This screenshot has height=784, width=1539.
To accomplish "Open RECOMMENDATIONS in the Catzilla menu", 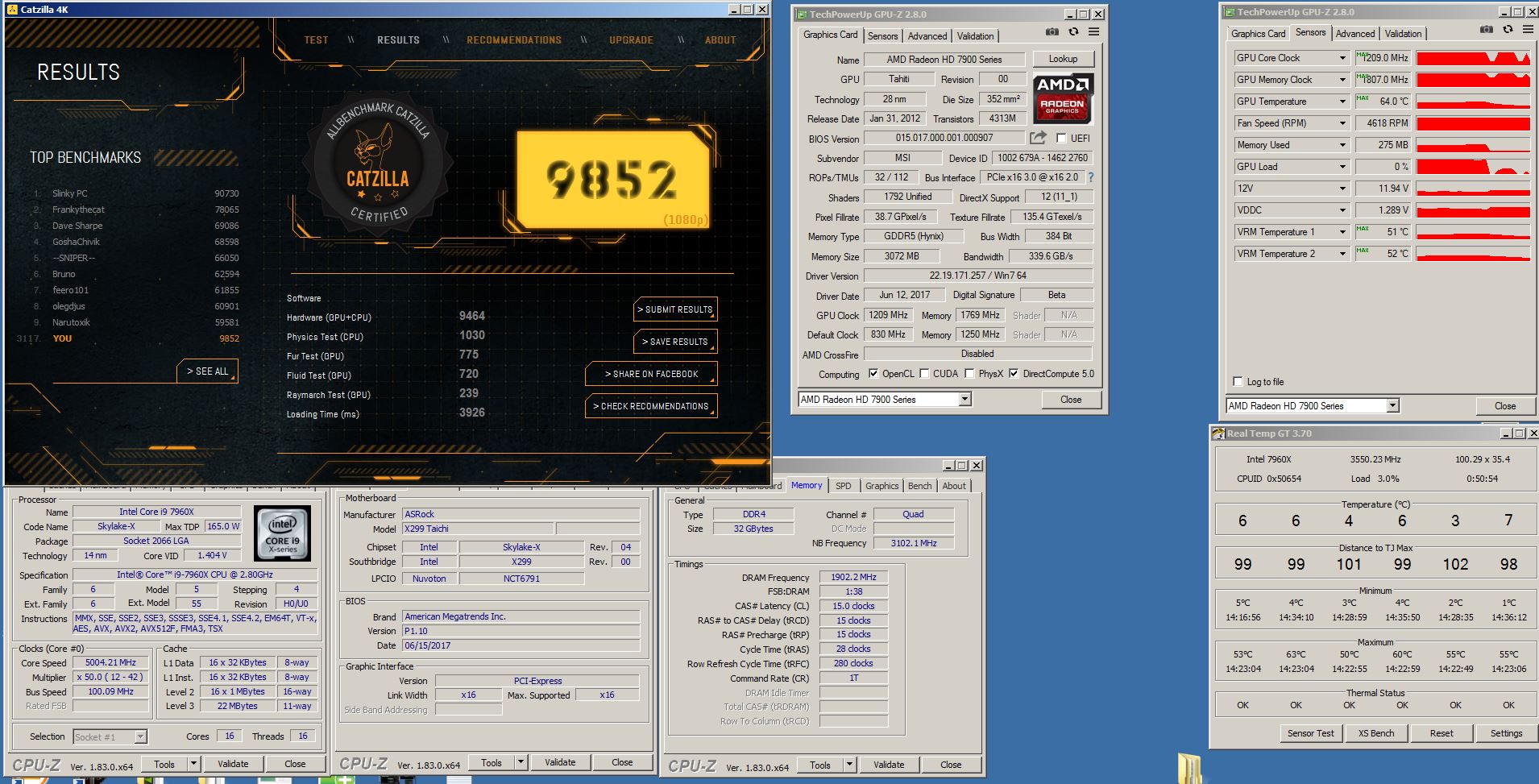I will (514, 40).
